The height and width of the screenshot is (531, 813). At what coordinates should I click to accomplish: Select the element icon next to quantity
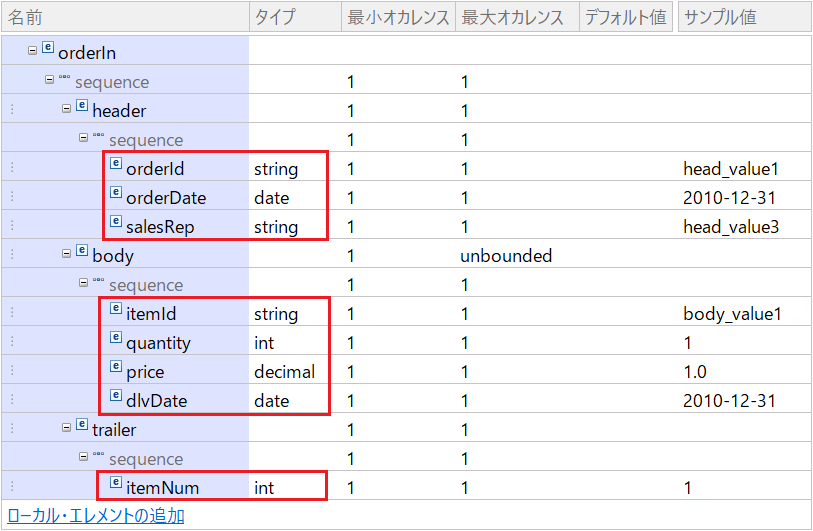(116, 338)
